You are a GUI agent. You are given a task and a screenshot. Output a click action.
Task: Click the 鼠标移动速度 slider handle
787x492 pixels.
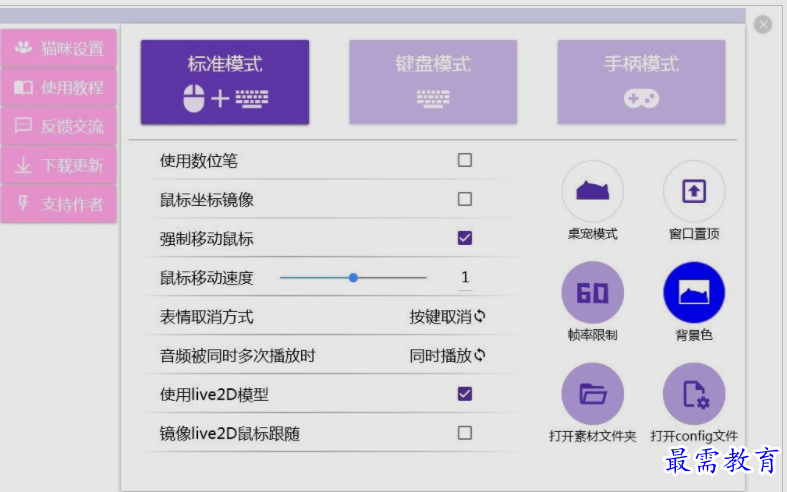click(x=353, y=278)
